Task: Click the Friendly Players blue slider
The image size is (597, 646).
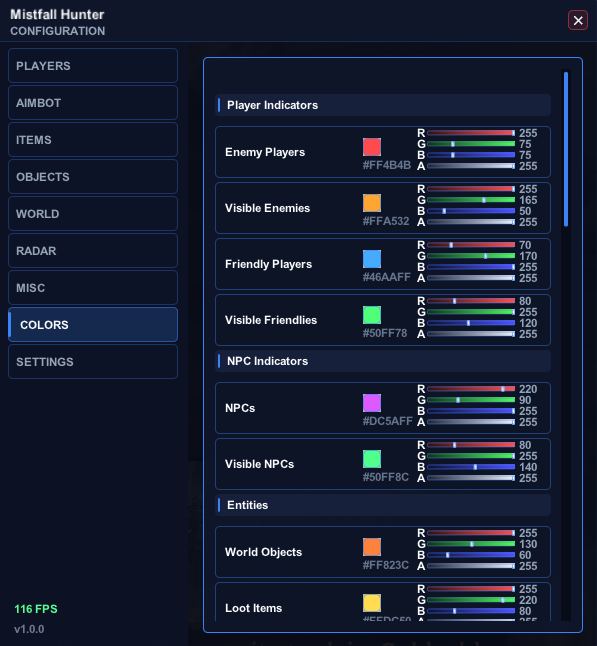Action: pyautogui.click(x=471, y=267)
